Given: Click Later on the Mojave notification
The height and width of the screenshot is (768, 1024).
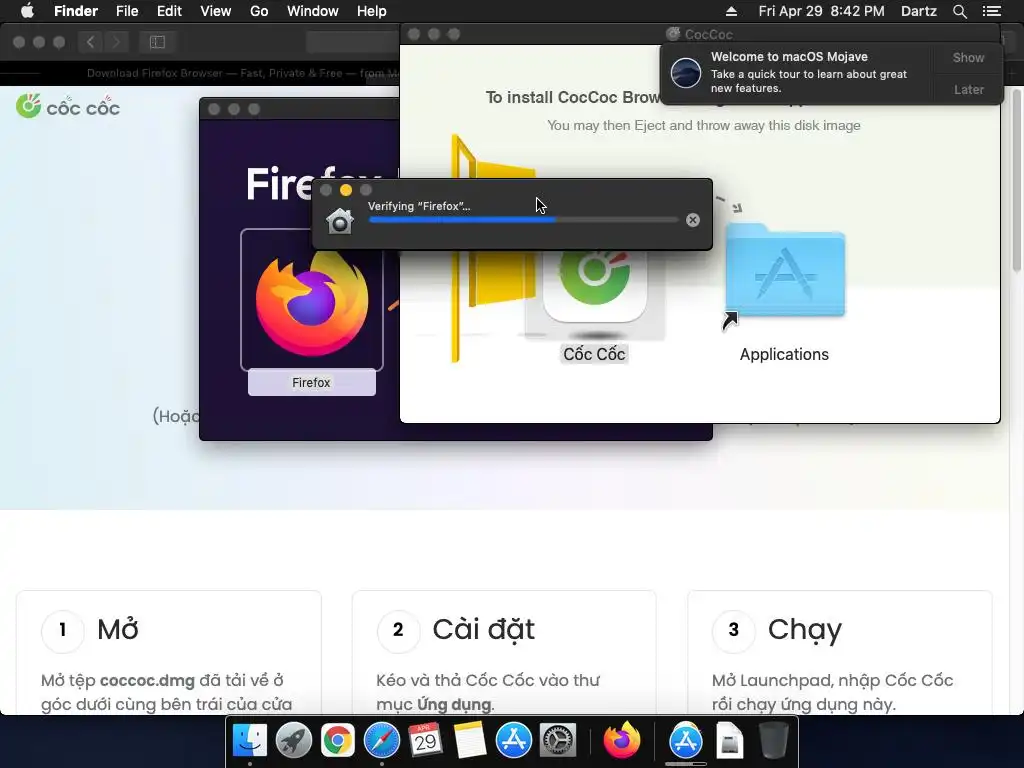Looking at the screenshot, I should tap(968, 89).
